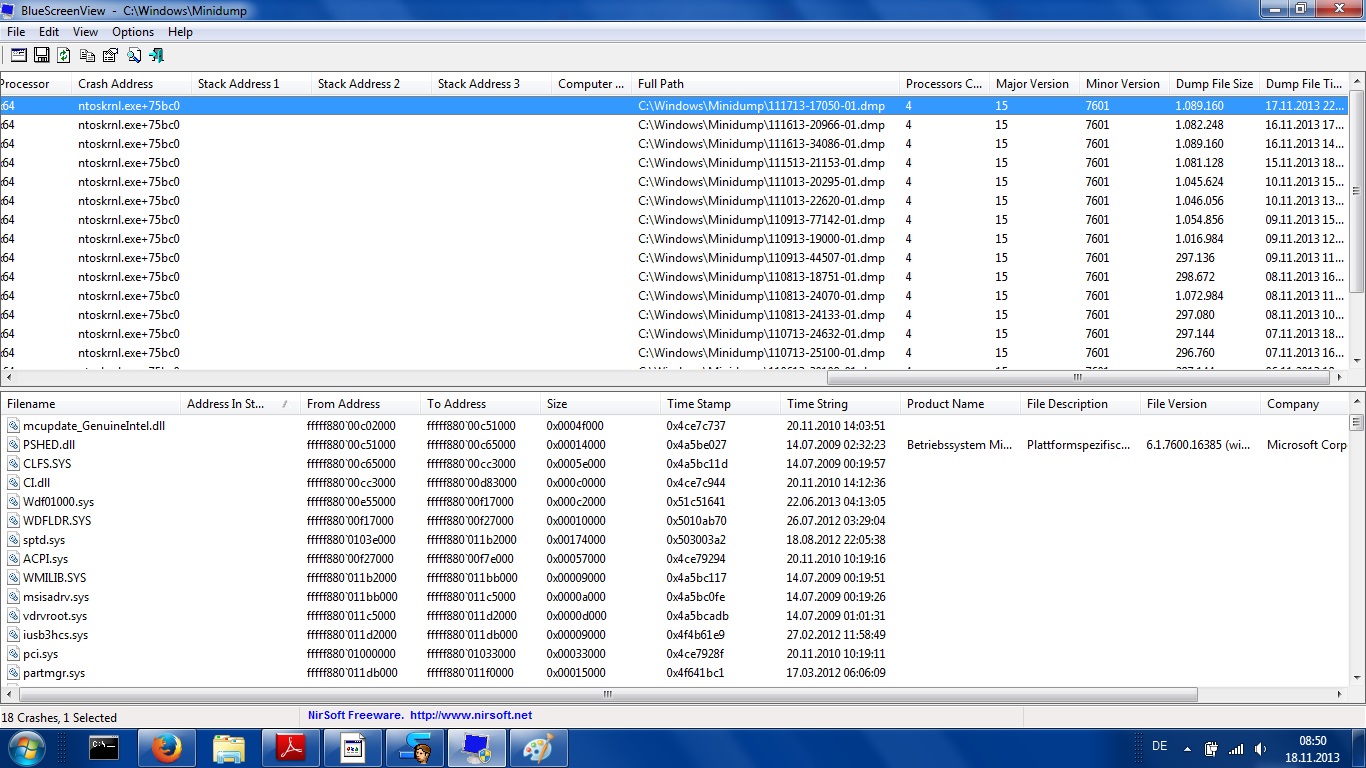This screenshot has width=1366, height=768.
Task: Select dump 111613-20966-01.dmp row
Action: [674, 125]
